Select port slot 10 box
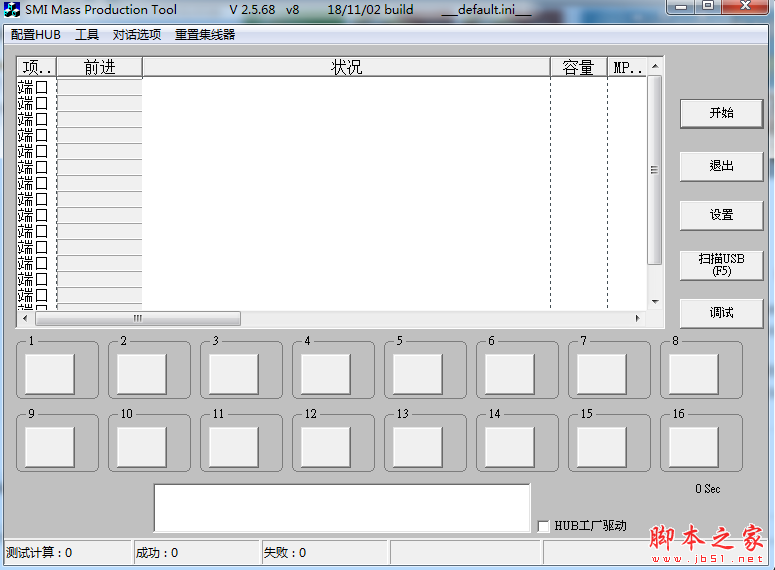The height and width of the screenshot is (570, 775). point(141,447)
